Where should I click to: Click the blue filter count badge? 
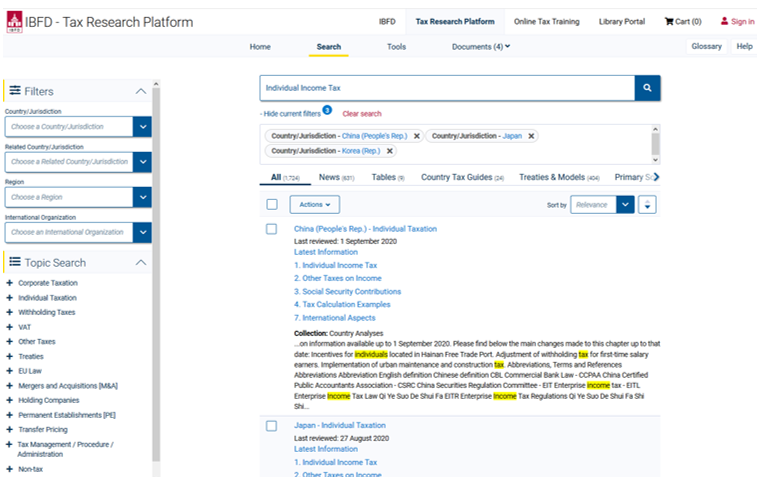click(x=327, y=110)
